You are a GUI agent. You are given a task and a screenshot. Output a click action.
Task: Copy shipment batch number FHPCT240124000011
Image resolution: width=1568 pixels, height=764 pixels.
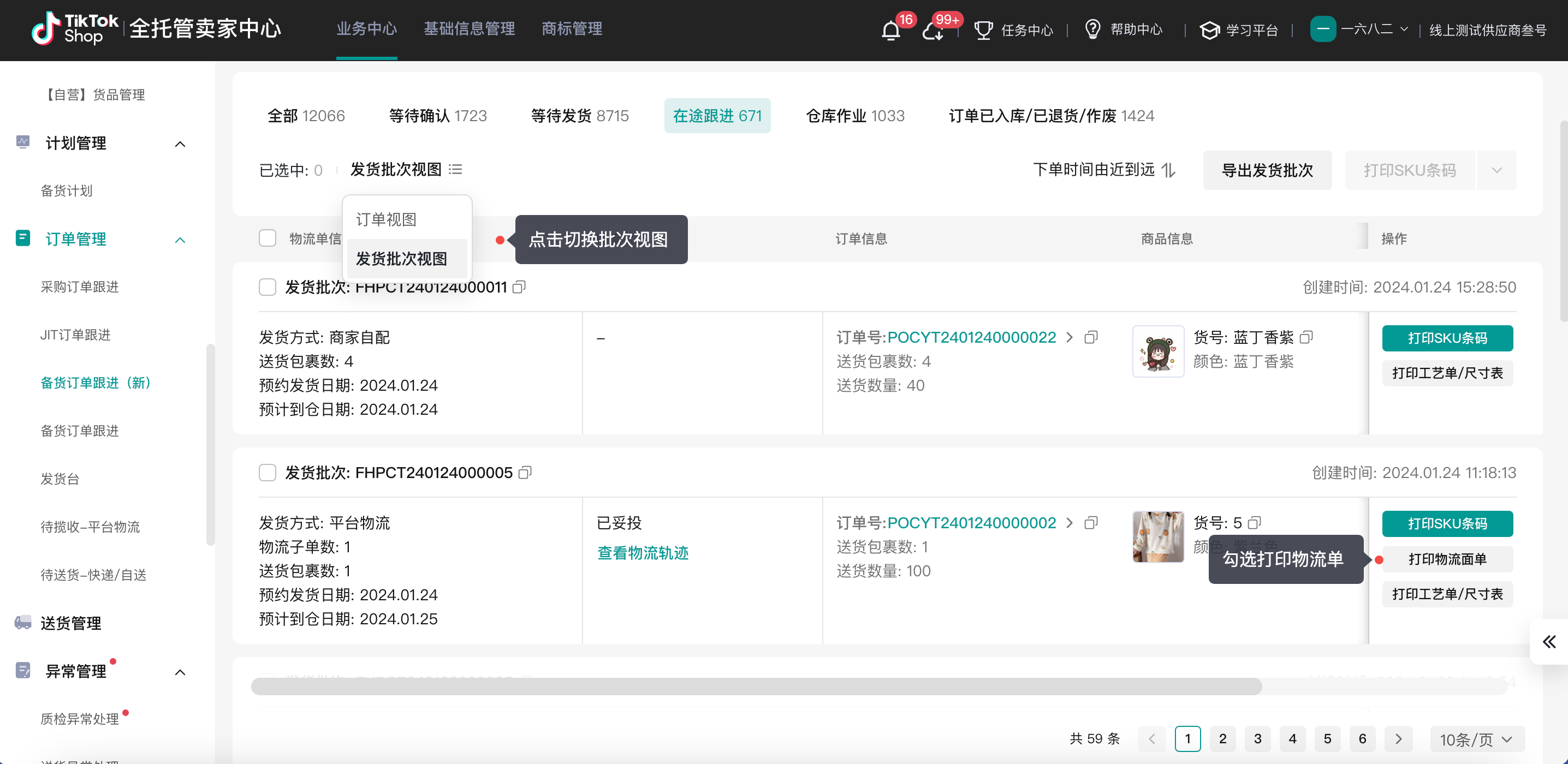519,286
